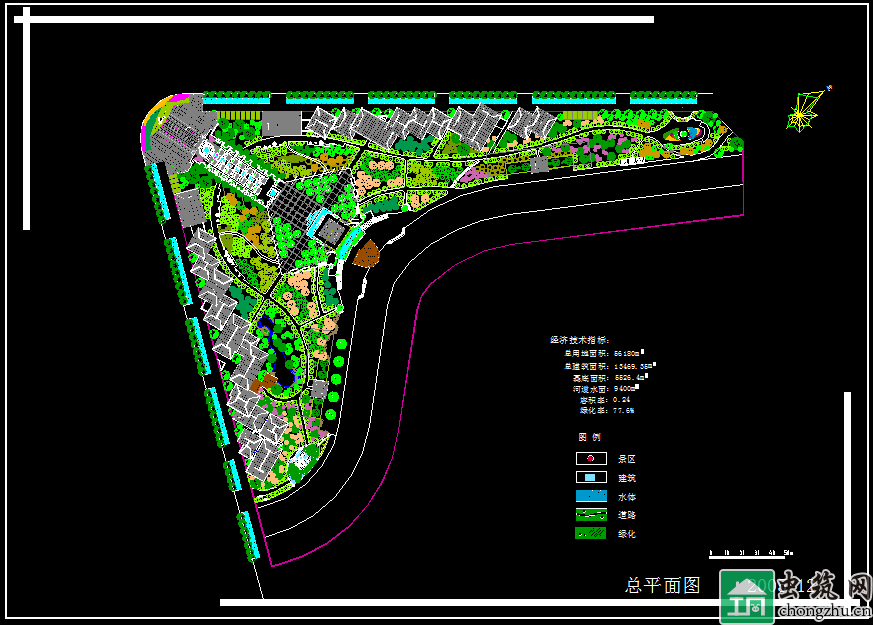Select the red dot scenic area legend symbol

pos(591,459)
